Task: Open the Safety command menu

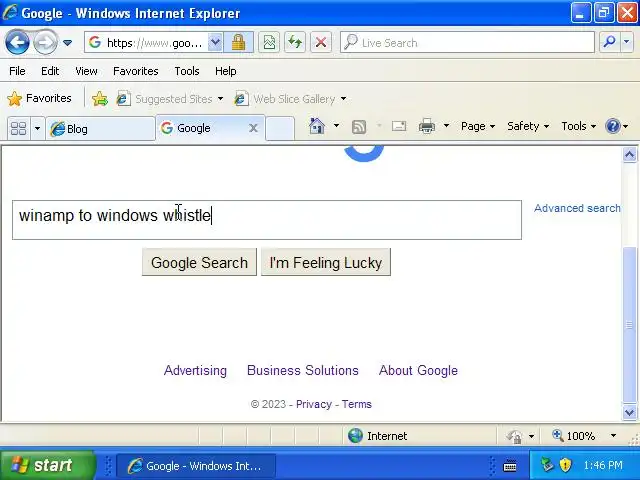Action: click(x=527, y=126)
